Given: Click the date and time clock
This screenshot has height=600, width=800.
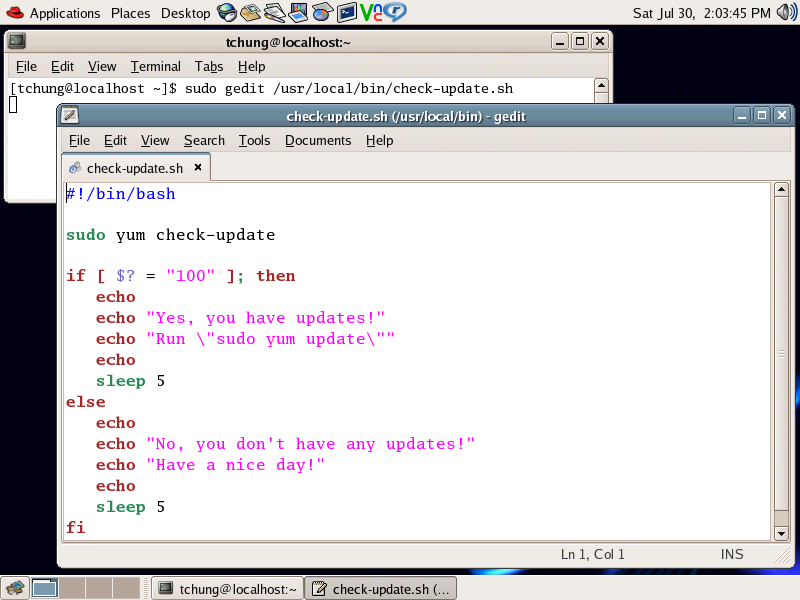Looking at the screenshot, I should [x=702, y=13].
